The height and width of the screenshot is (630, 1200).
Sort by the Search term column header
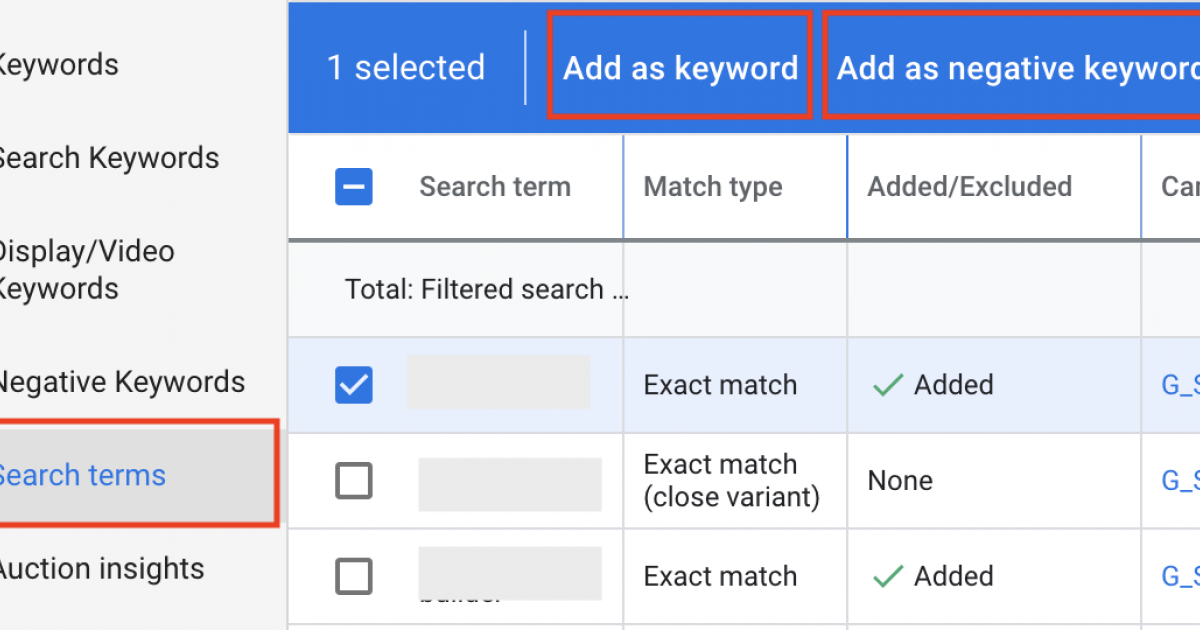[495, 187]
